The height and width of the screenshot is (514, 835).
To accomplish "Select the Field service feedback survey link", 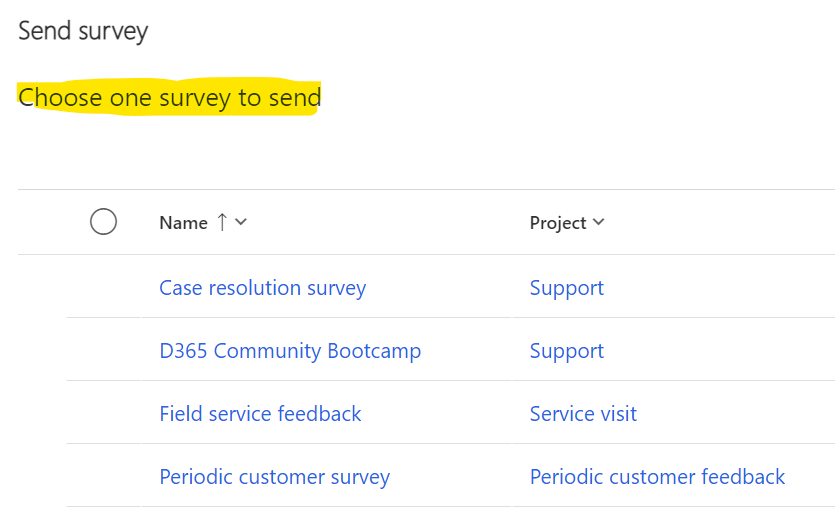I will pyautogui.click(x=260, y=414).
